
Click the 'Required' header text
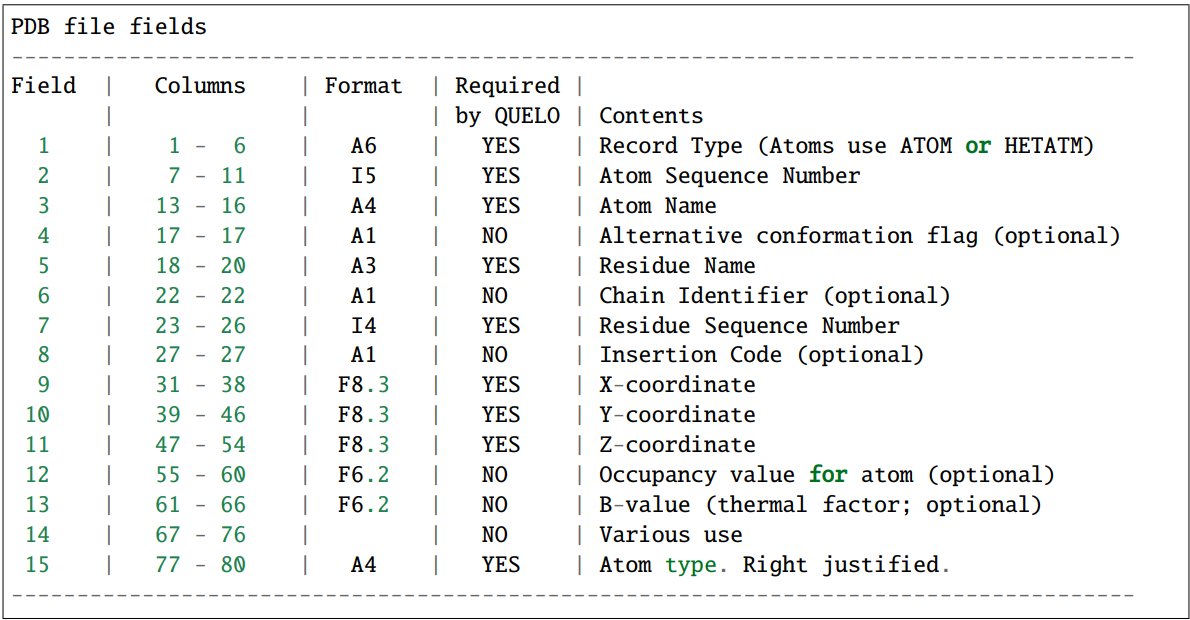[x=508, y=85]
